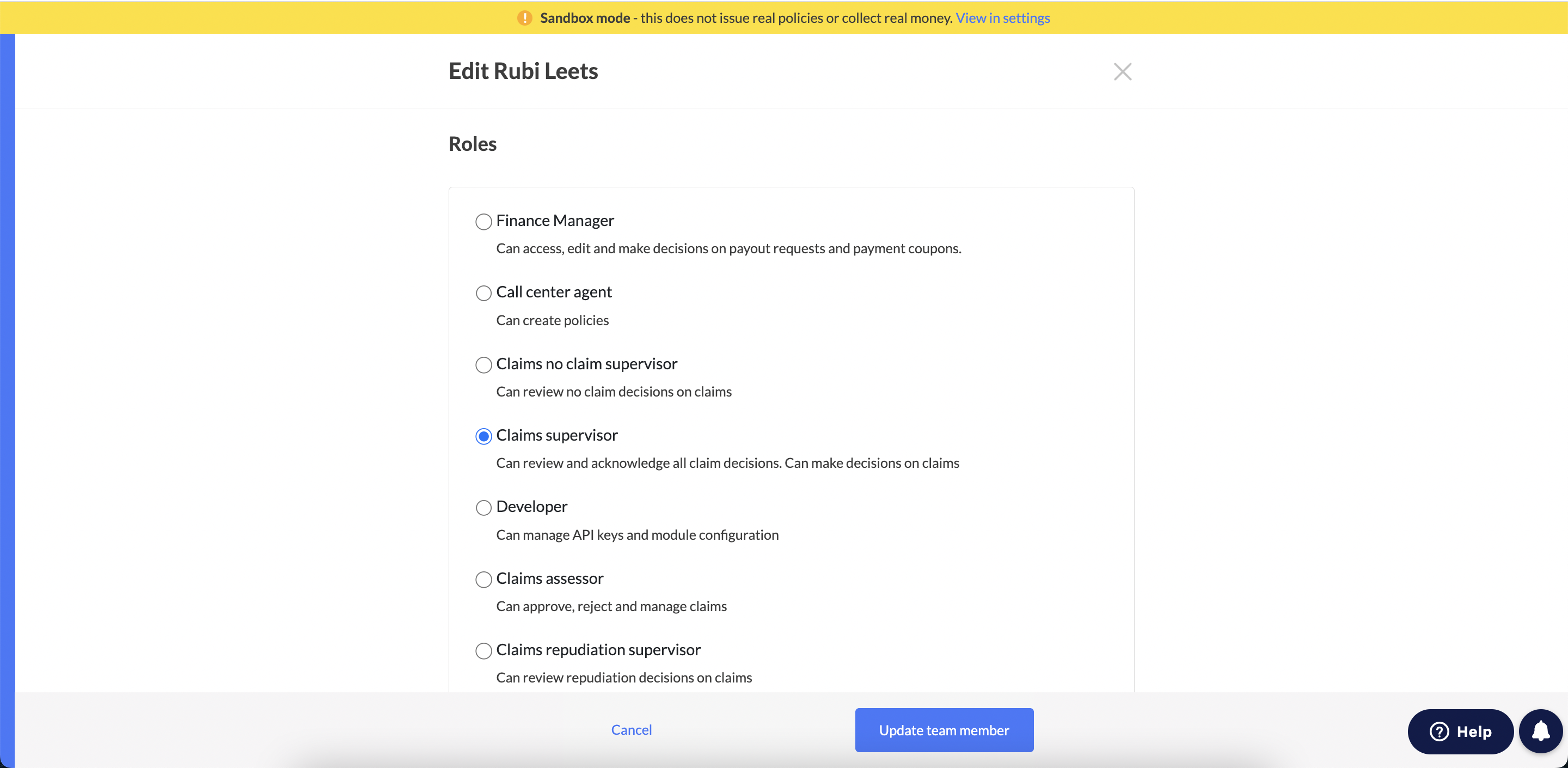The width and height of the screenshot is (1568, 768).
Task: Click the notification bell icon
Action: pyautogui.click(x=1540, y=731)
